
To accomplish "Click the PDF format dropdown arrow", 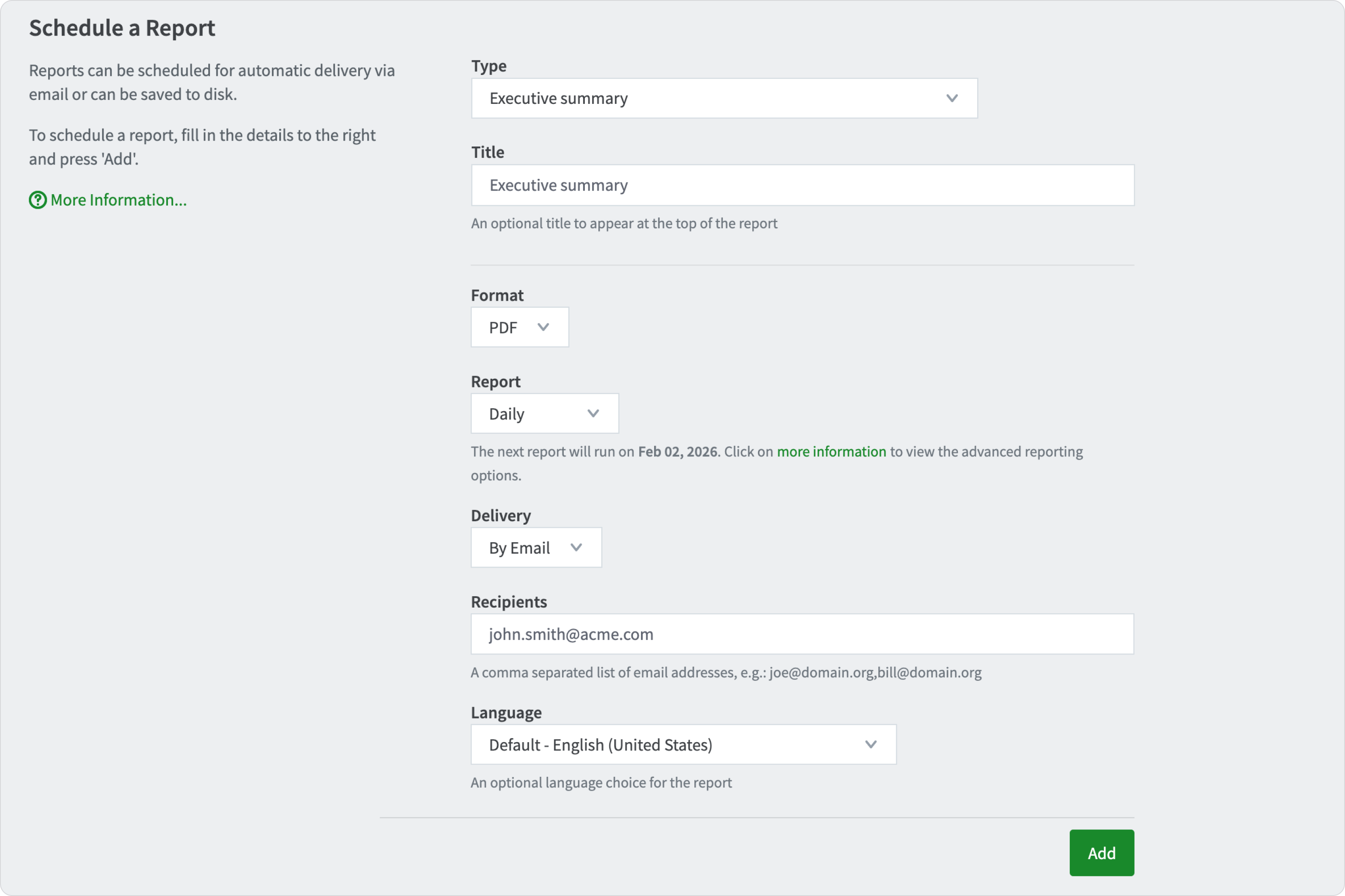I will point(543,327).
